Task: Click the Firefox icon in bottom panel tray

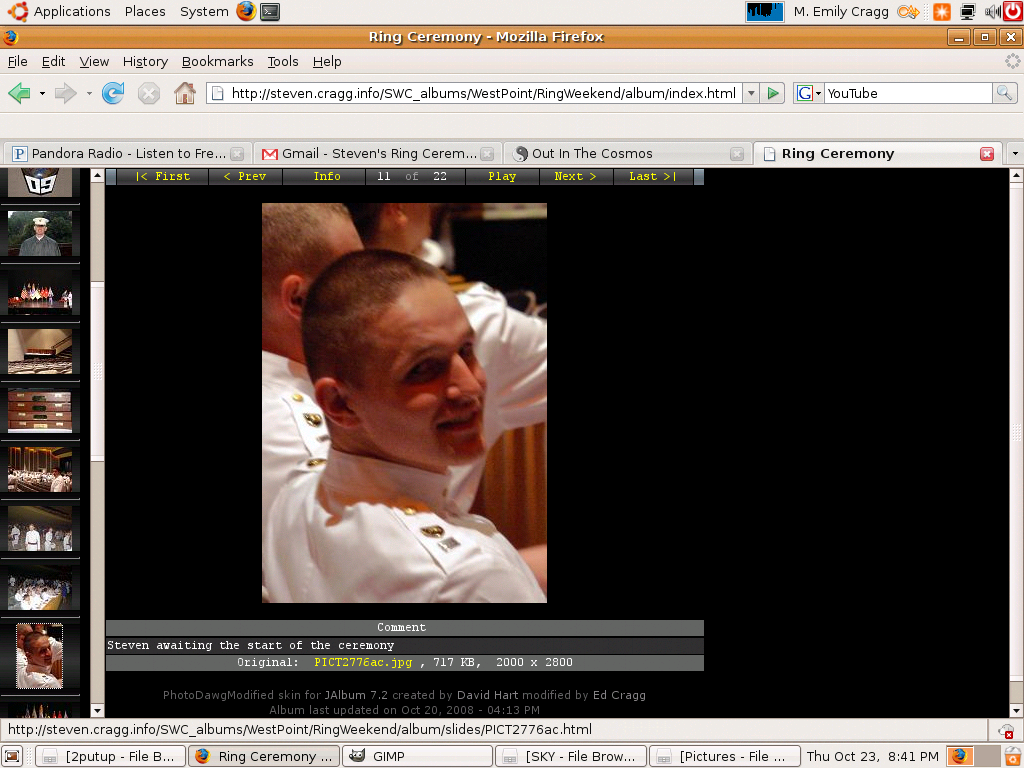Action: 959,756
